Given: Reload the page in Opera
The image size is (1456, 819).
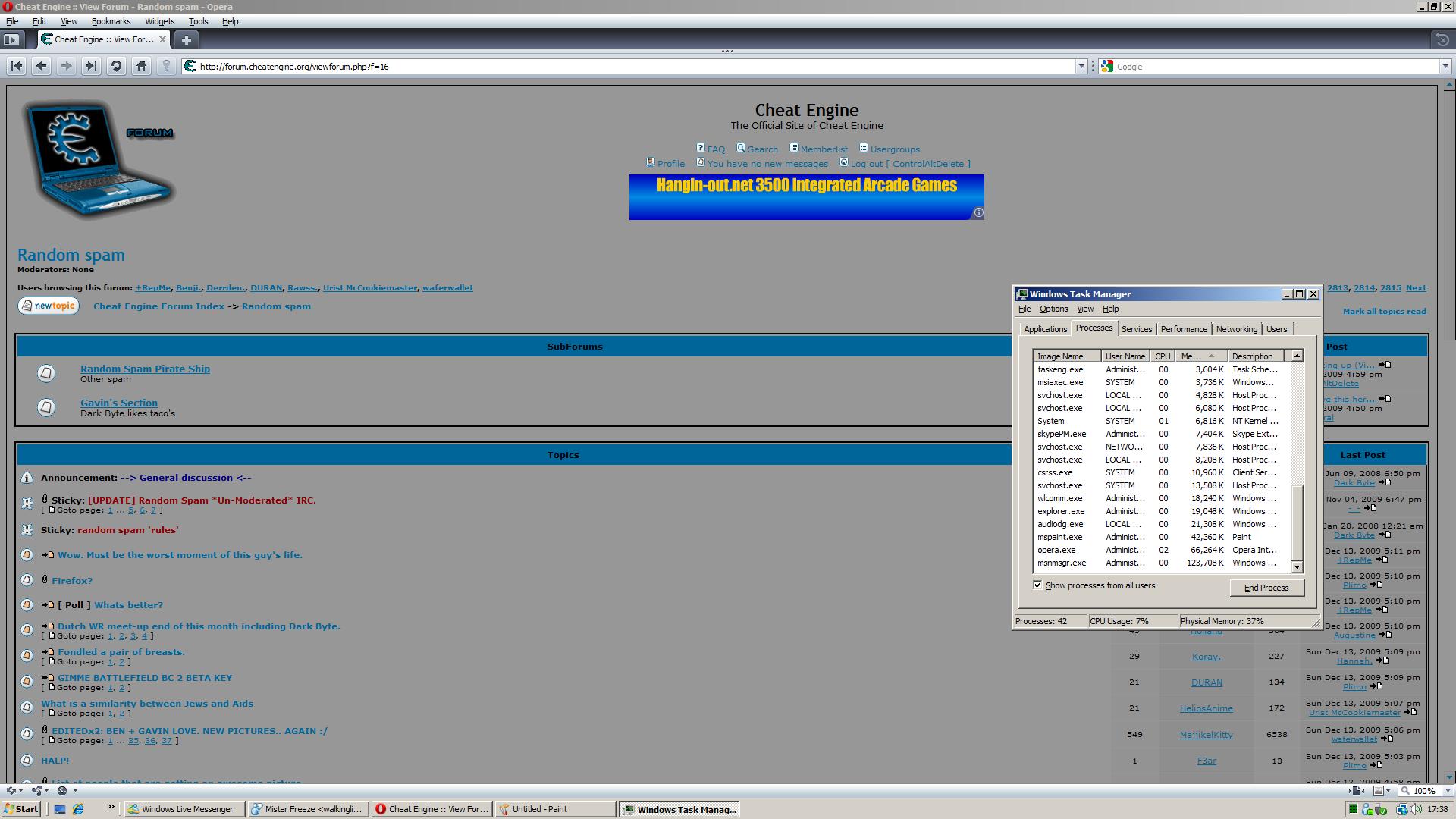Looking at the screenshot, I should [116, 66].
